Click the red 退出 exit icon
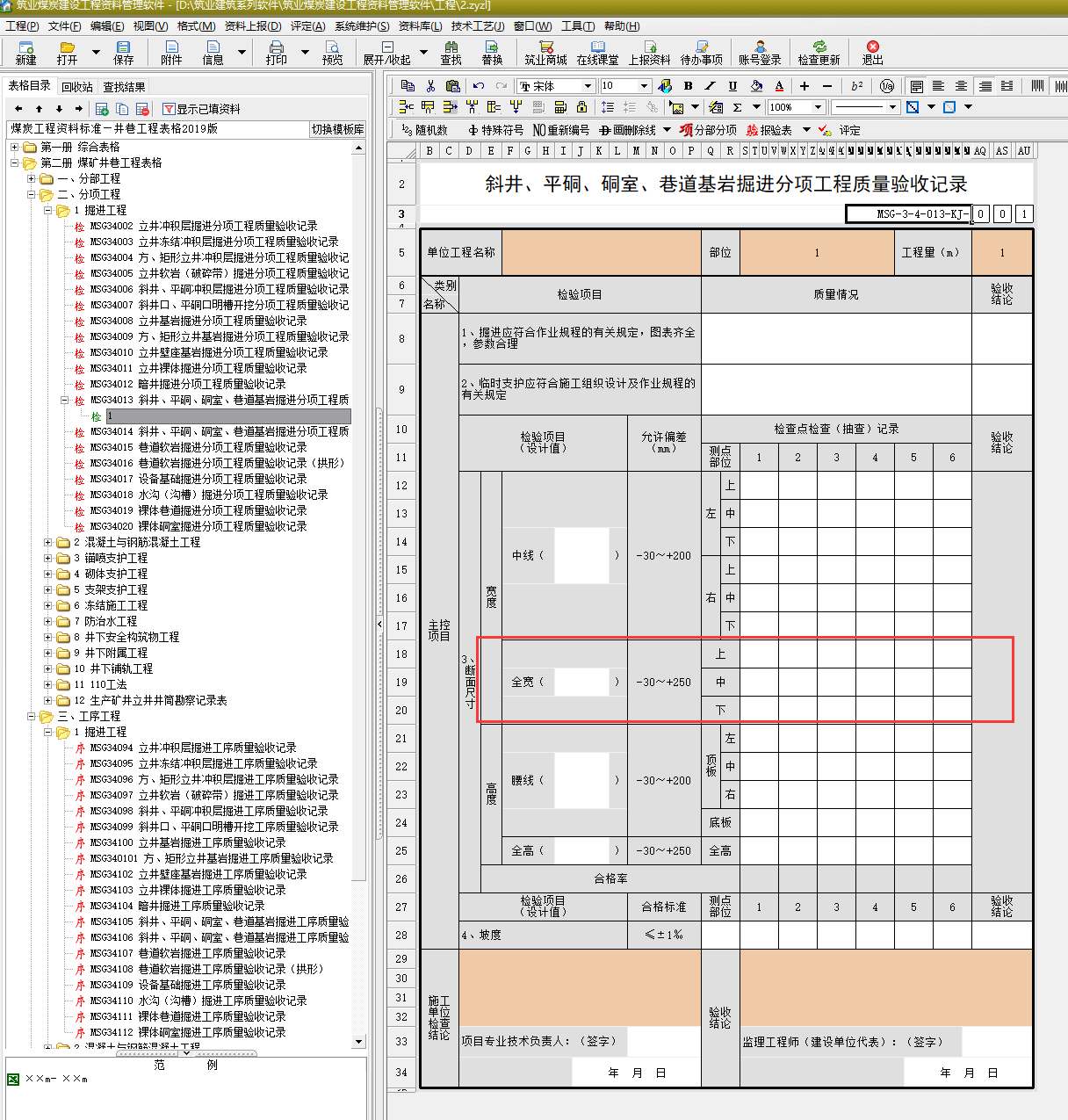 [x=872, y=52]
